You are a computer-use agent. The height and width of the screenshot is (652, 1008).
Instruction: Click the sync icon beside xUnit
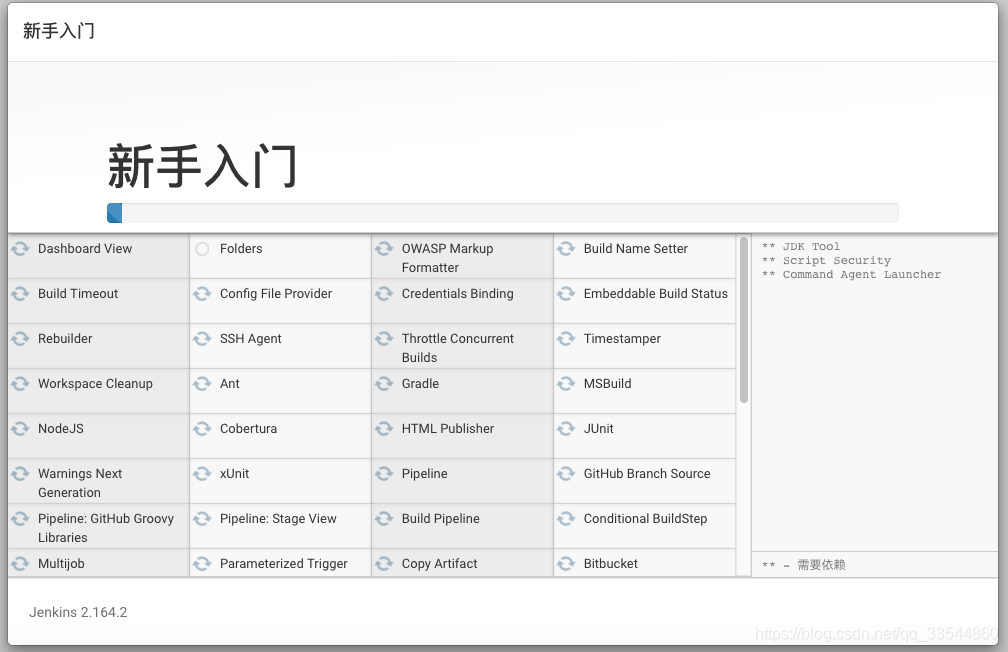tap(202, 474)
